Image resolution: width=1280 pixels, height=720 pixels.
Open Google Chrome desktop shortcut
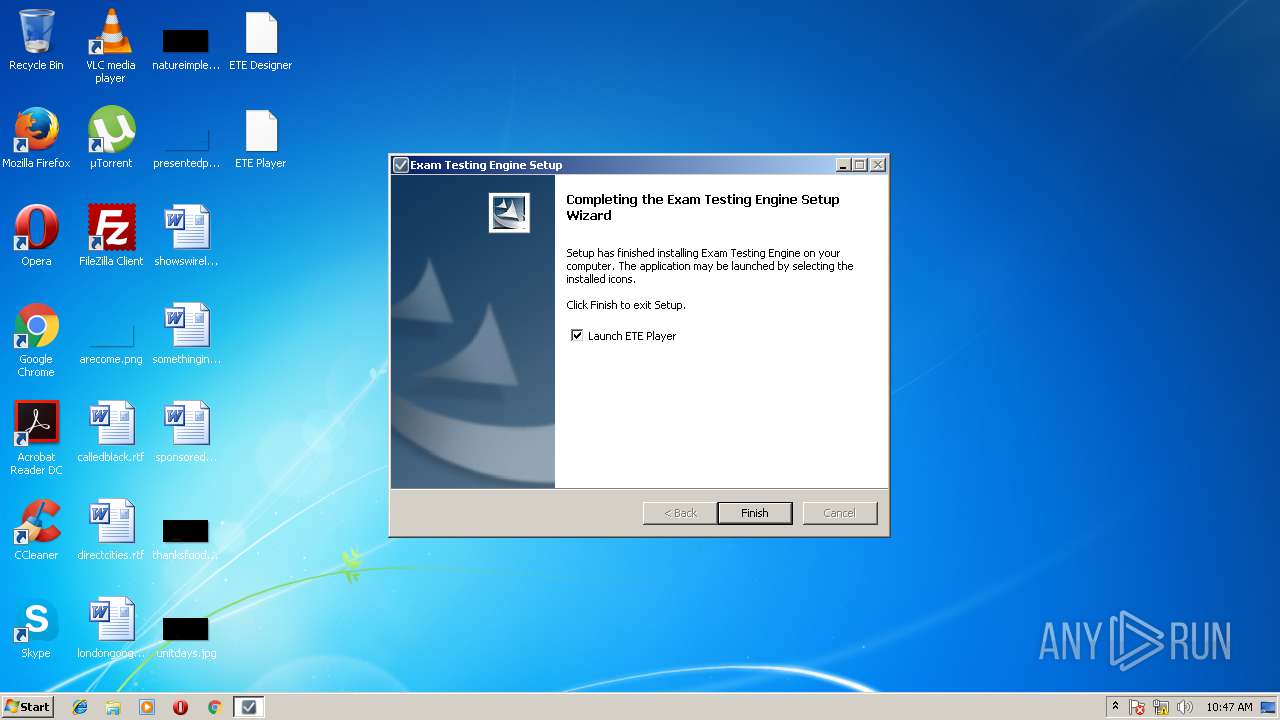click(x=36, y=340)
